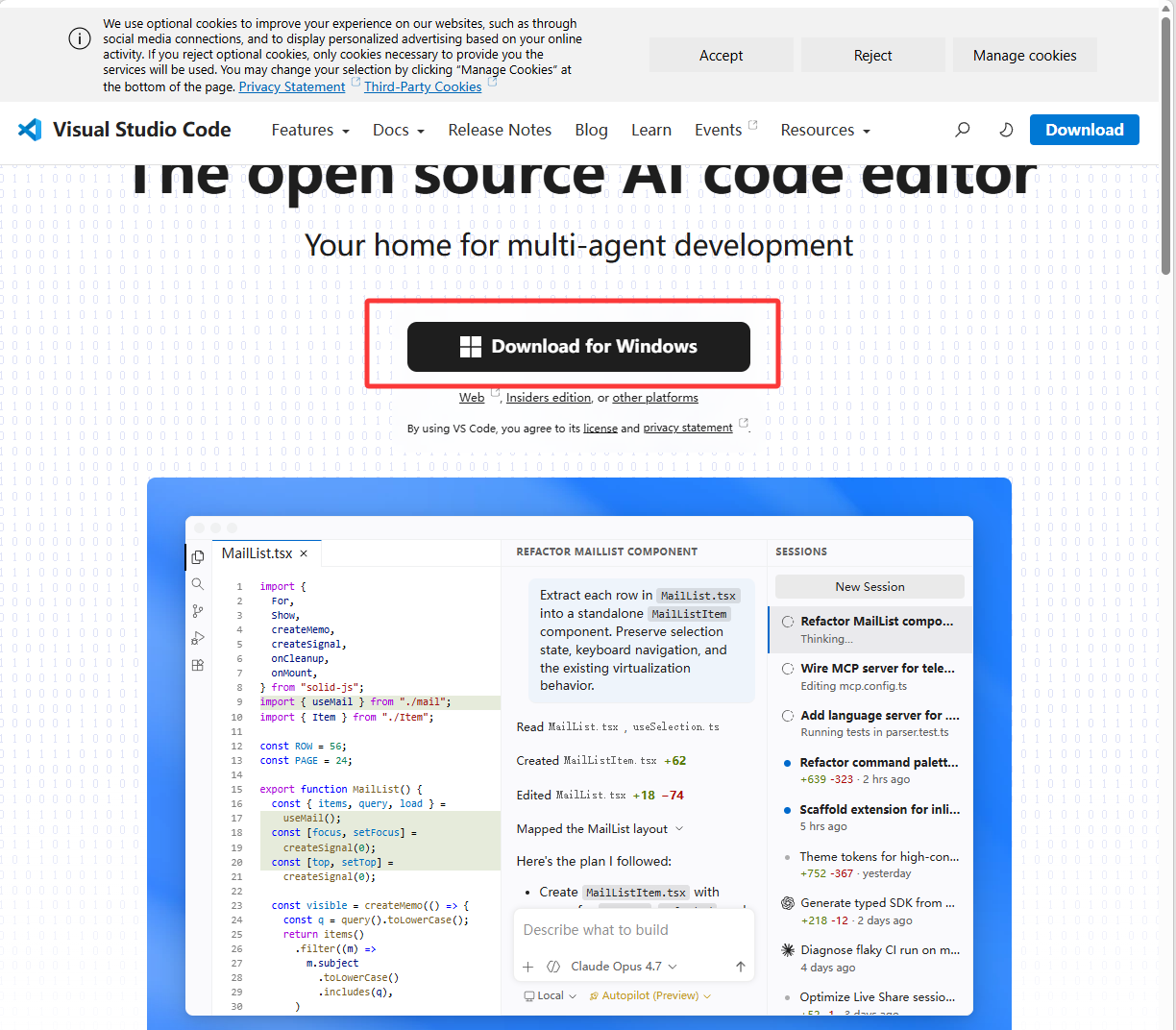Open Release Notes in the navigation bar

(500, 130)
